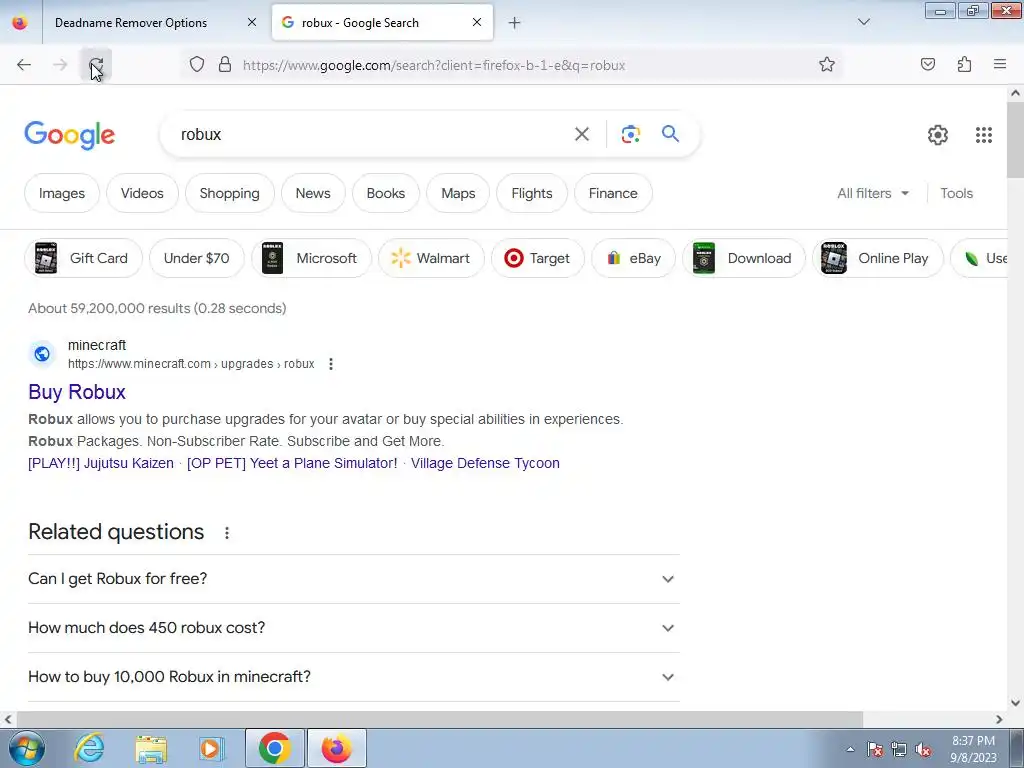Select the Shopping search filter
The height and width of the screenshot is (768, 1024).
230,193
